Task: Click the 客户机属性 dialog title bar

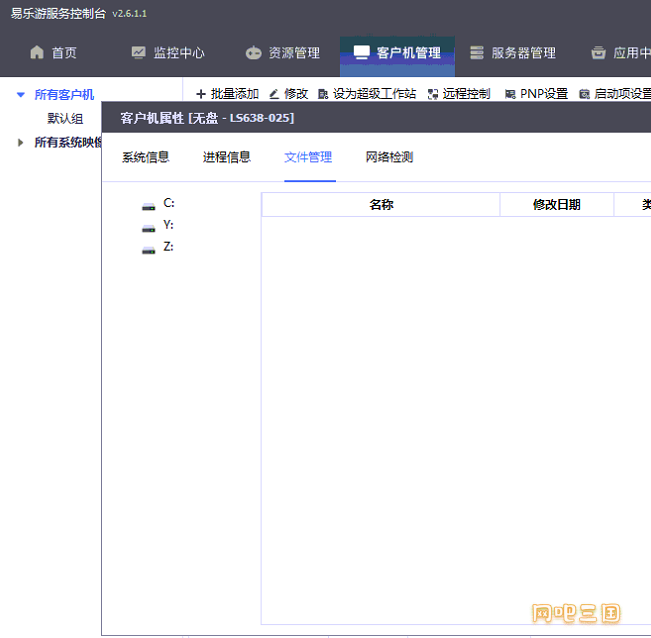Action: click(376, 118)
